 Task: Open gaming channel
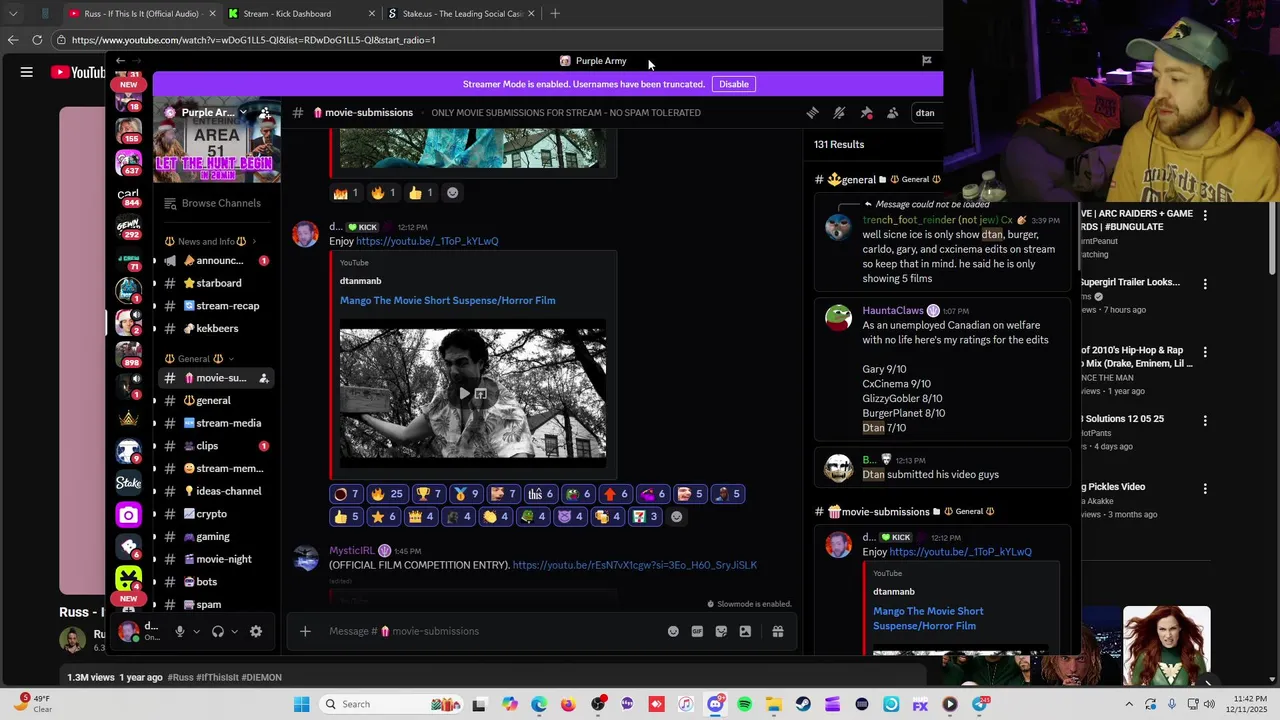[217, 537]
